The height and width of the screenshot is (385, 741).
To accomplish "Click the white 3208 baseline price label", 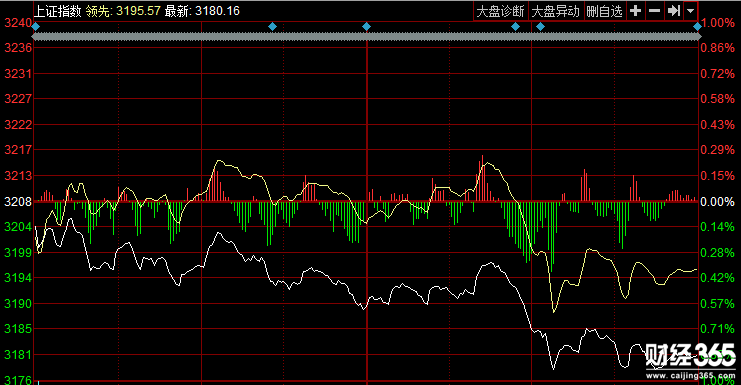I will point(17,202).
